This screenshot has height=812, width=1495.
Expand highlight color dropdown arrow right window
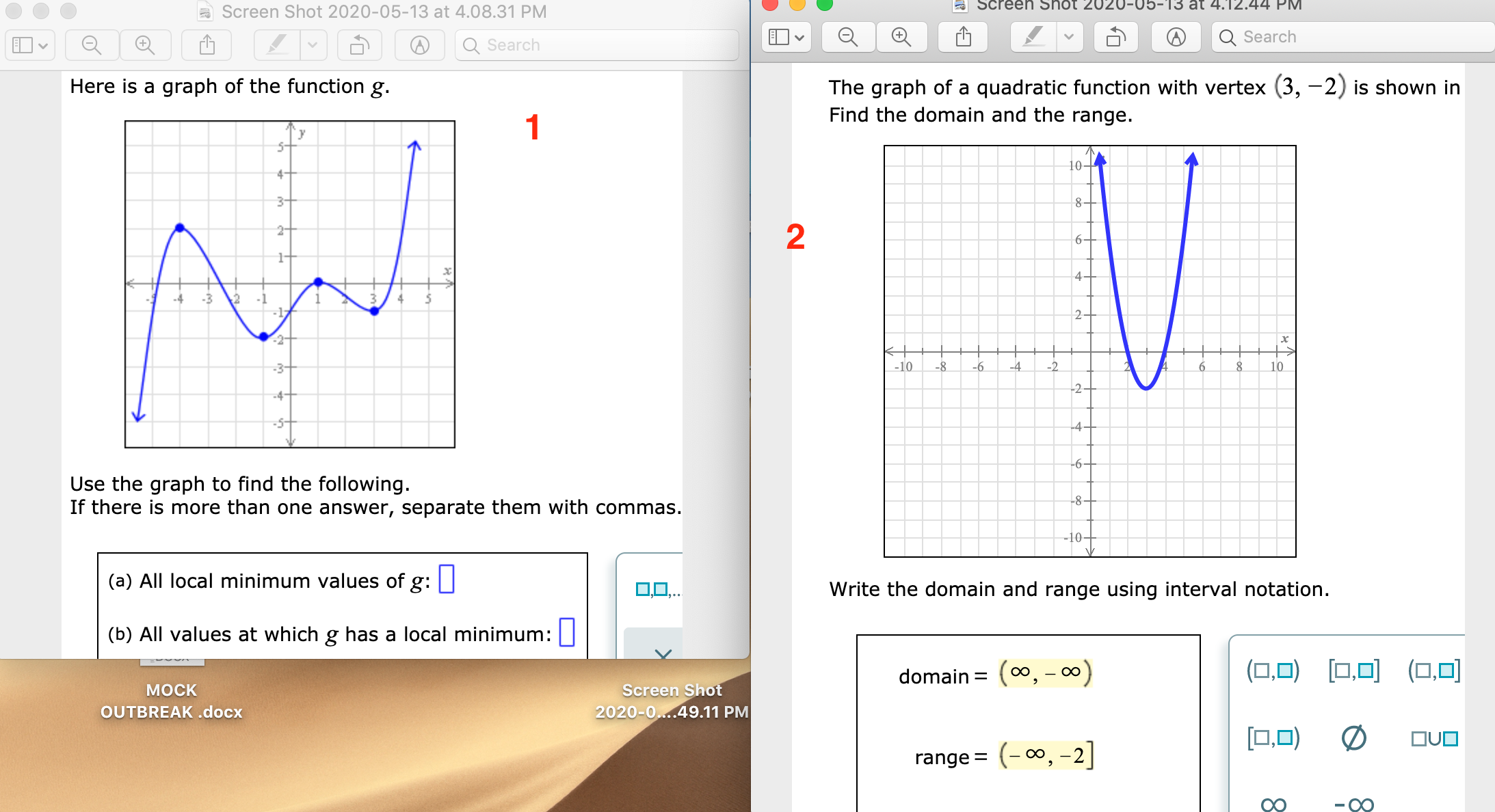pos(1069,37)
